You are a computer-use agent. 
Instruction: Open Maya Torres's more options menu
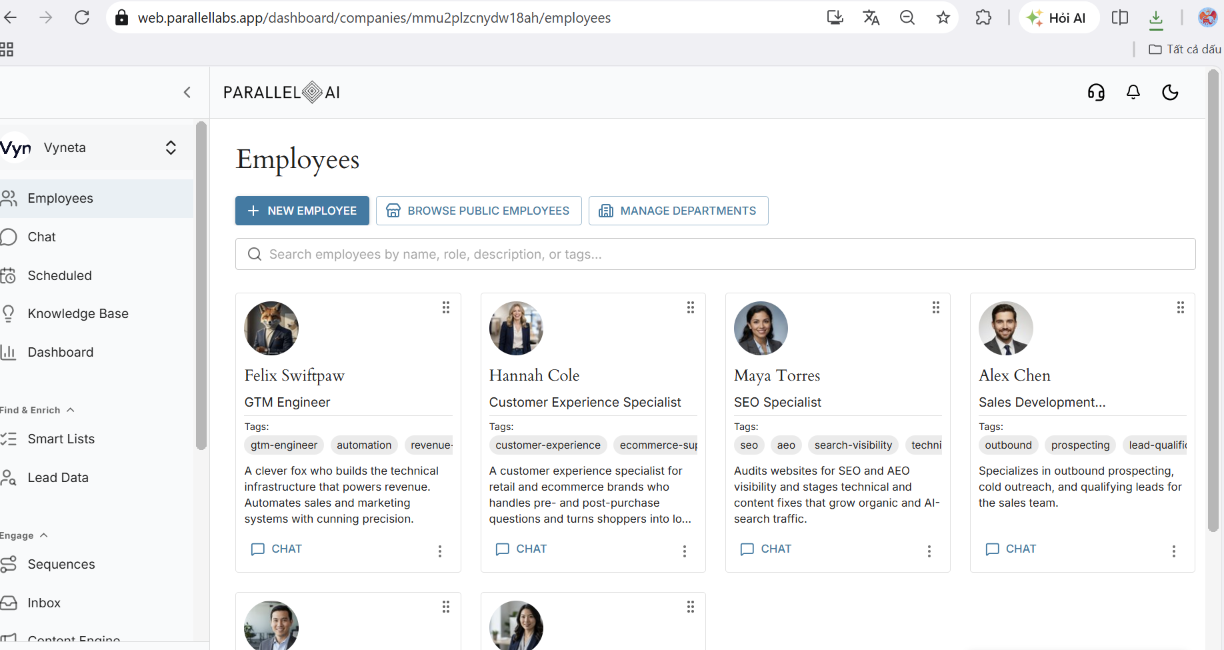pos(929,551)
